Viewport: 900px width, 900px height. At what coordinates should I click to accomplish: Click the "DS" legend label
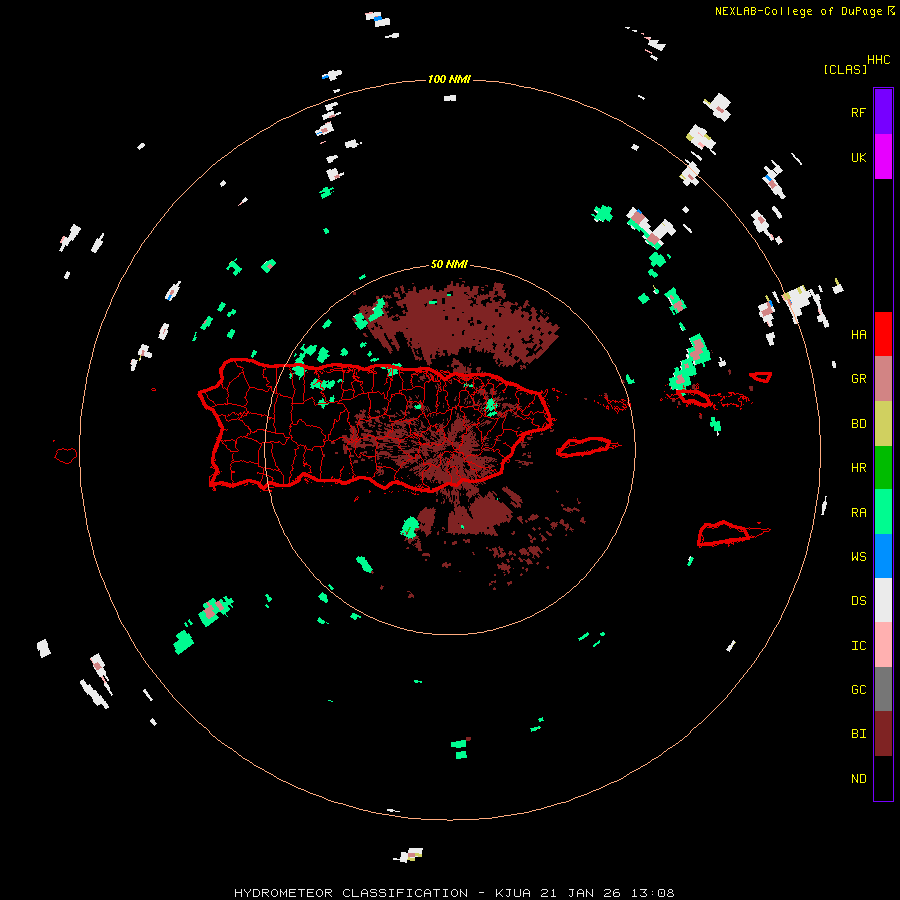click(858, 601)
